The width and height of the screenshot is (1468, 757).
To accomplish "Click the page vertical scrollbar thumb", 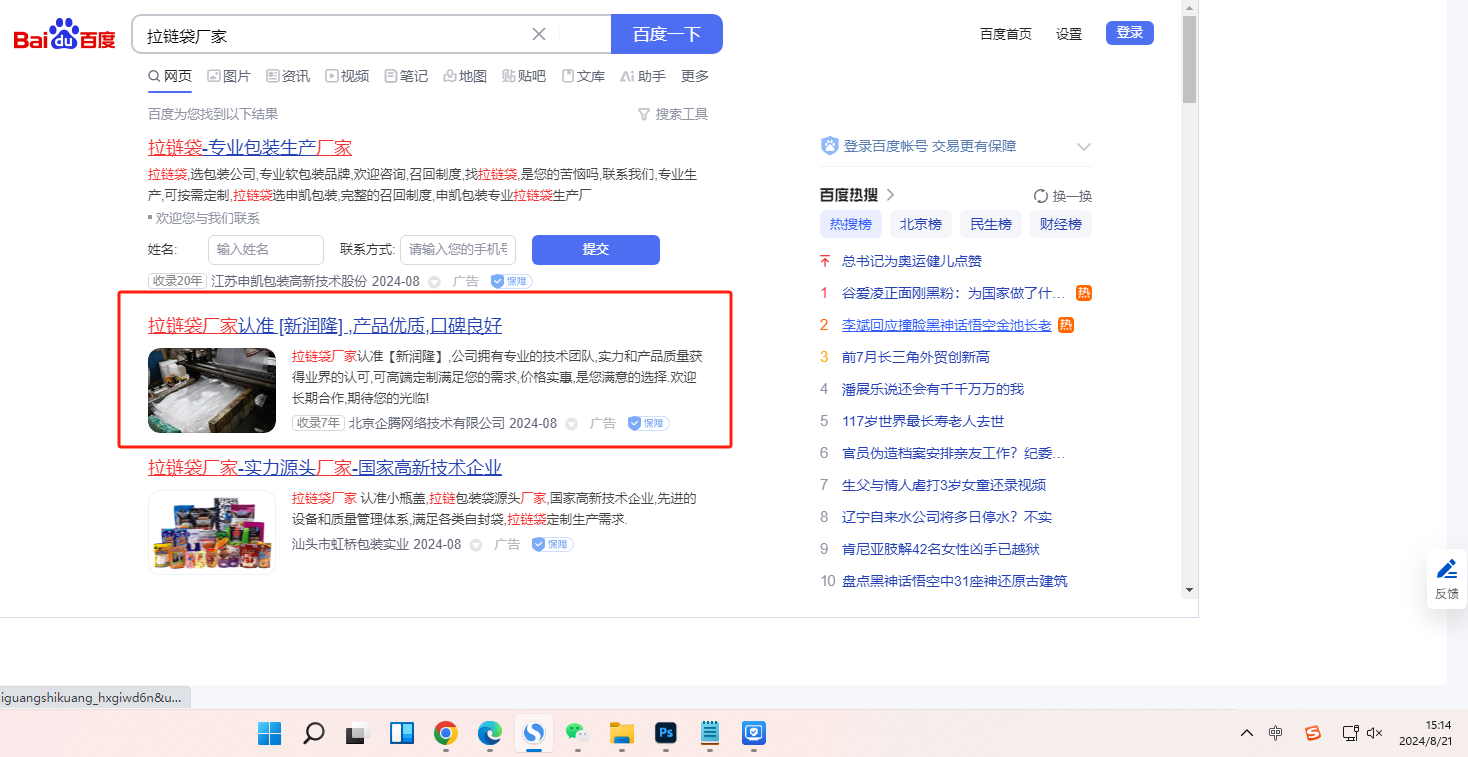I will [1188, 60].
